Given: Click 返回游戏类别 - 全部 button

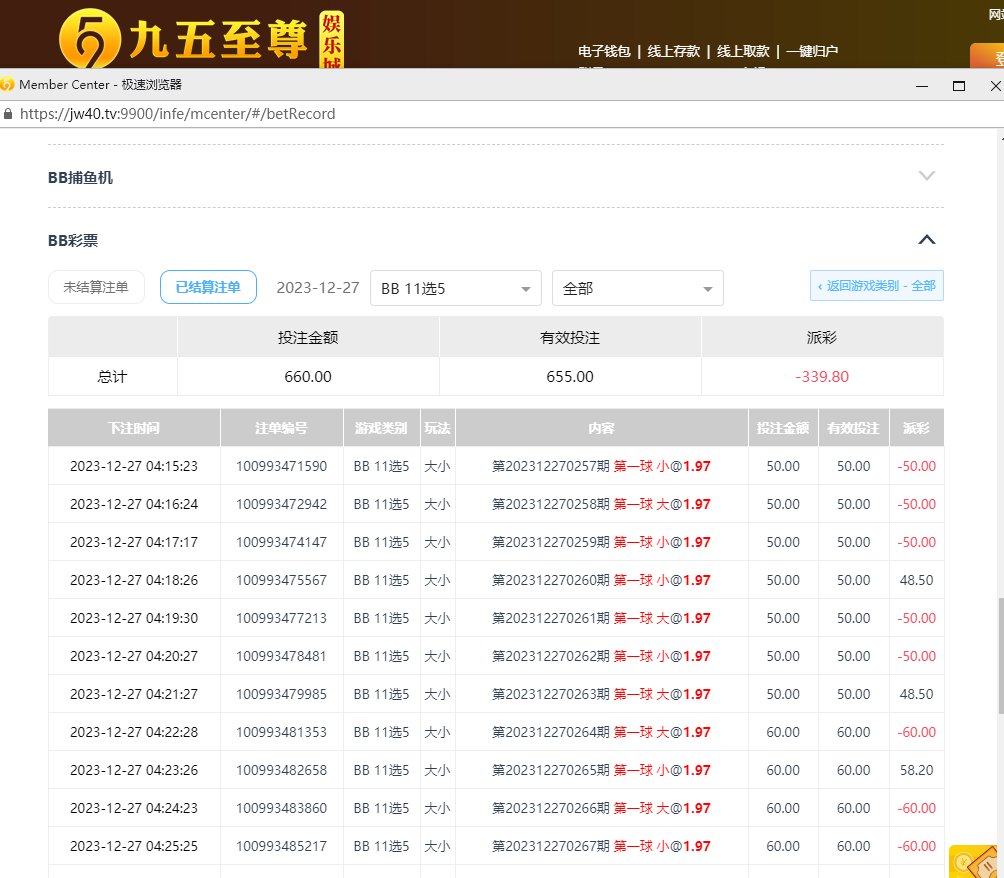Looking at the screenshot, I should click(x=876, y=286).
